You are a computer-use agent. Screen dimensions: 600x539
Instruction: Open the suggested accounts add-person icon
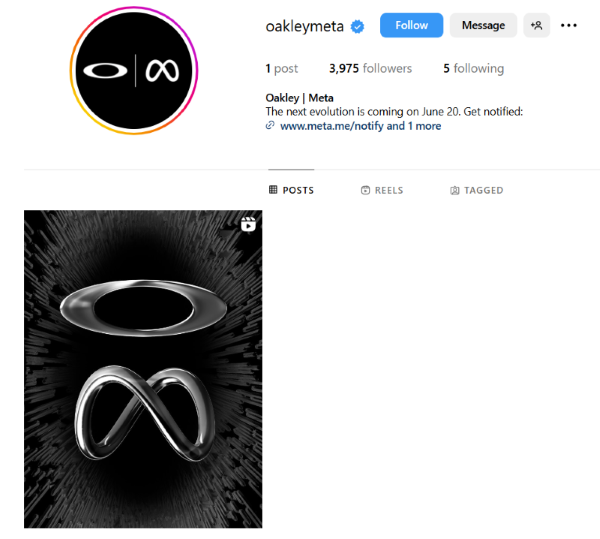[536, 25]
